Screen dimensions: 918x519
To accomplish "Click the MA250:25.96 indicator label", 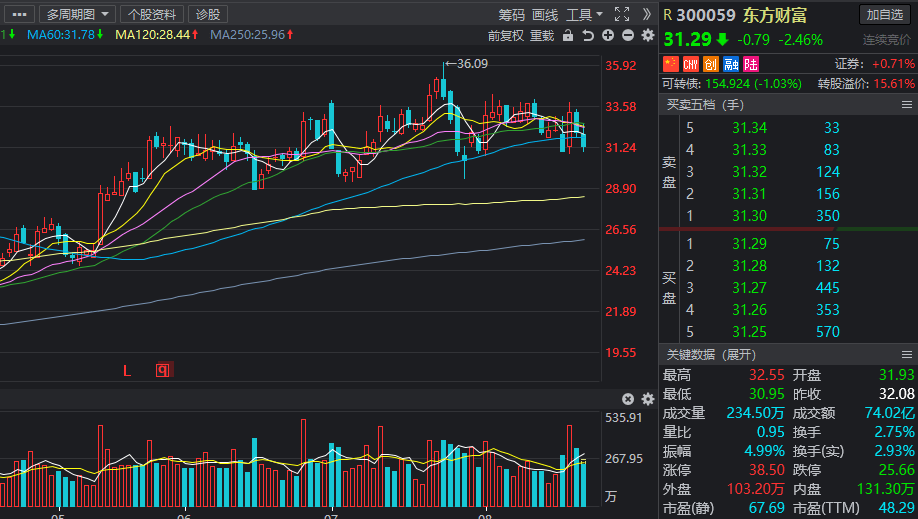I will click(x=251, y=35).
